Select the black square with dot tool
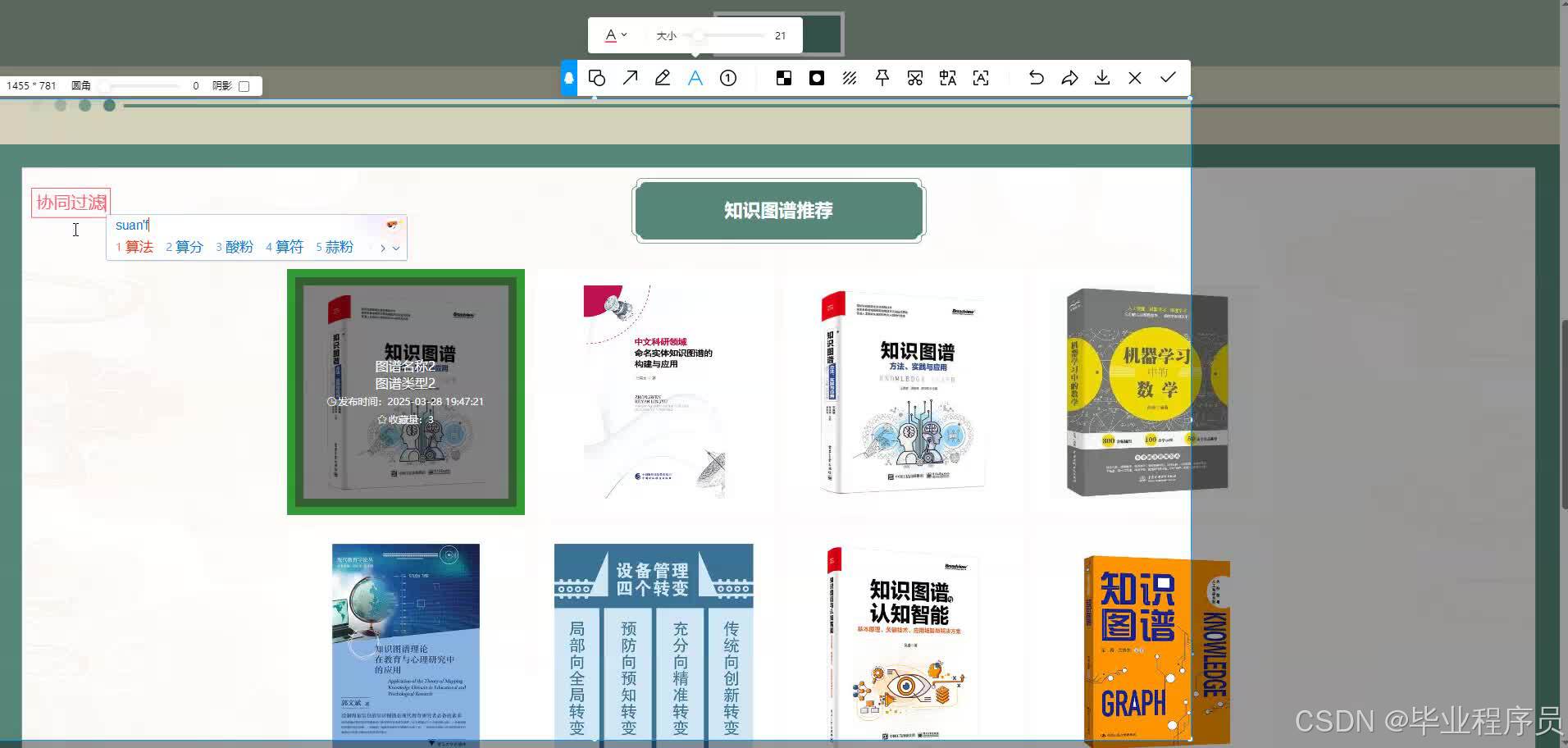This screenshot has height=748, width=1568. coord(817,78)
